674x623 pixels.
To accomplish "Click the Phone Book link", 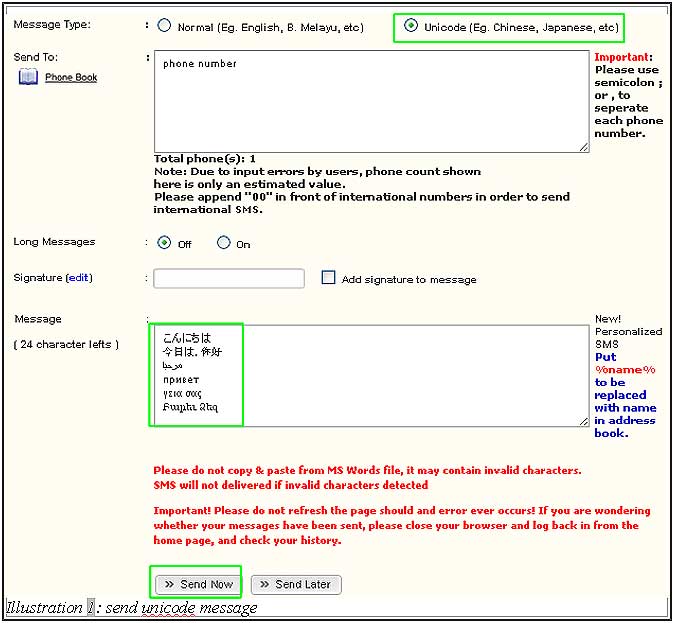I will tap(71, 77).
